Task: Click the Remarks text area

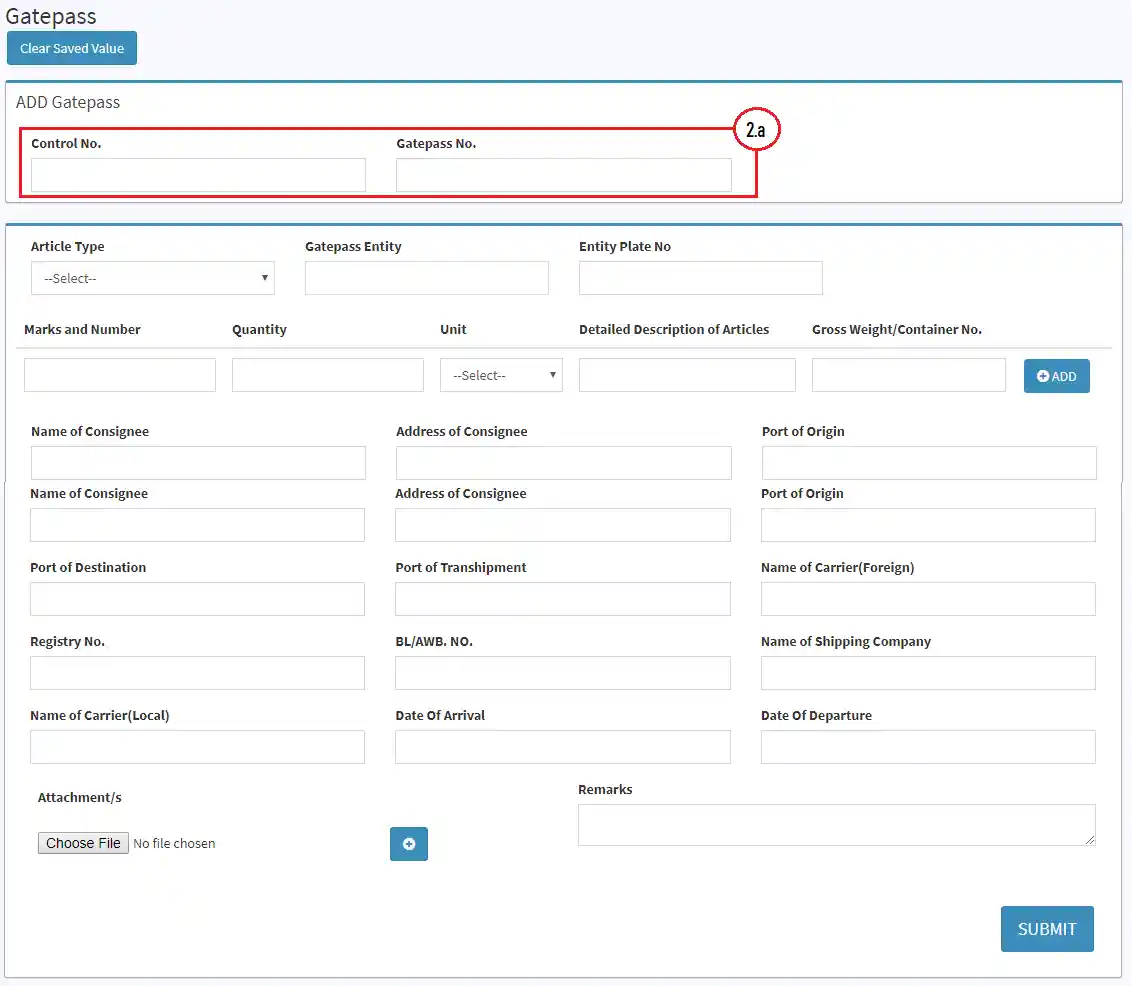Action: point(837,825)
